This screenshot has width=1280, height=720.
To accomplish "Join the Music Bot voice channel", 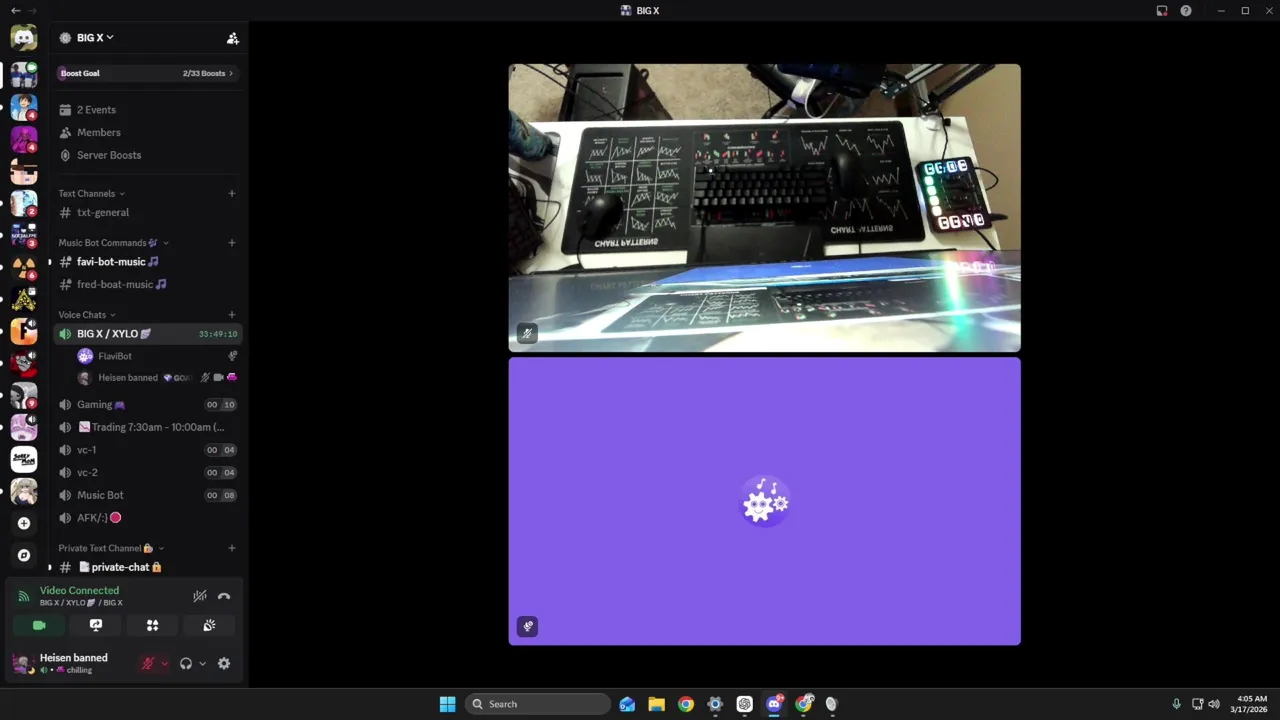I will (148, 495).
